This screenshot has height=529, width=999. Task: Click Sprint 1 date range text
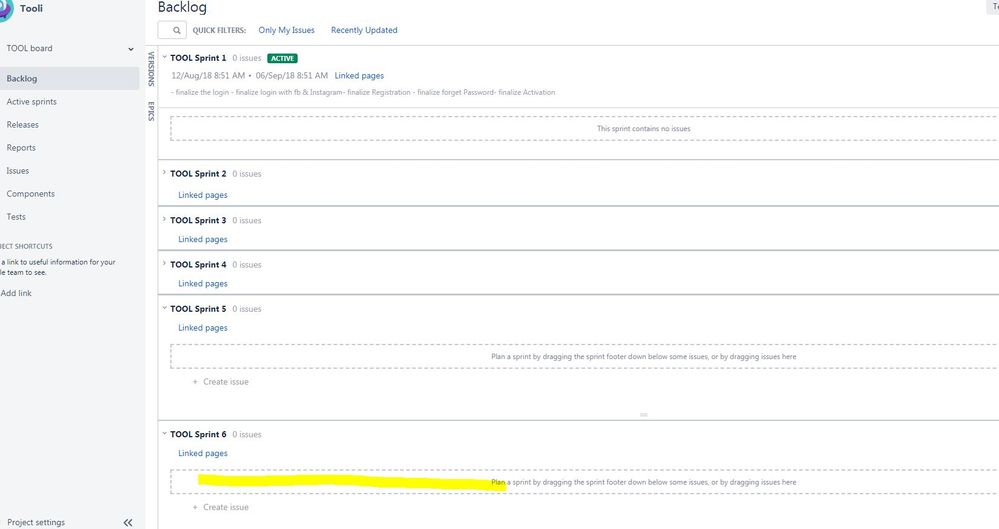[250, 75]
